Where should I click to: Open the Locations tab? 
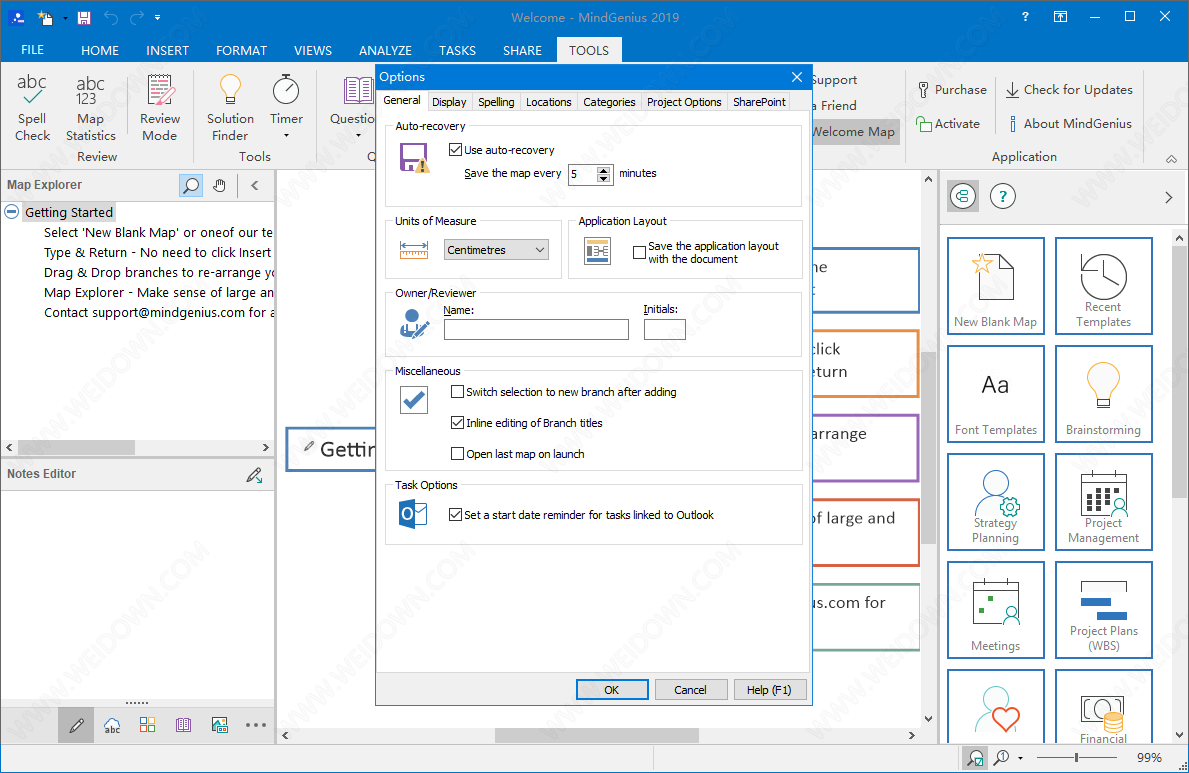pos(548,102)
